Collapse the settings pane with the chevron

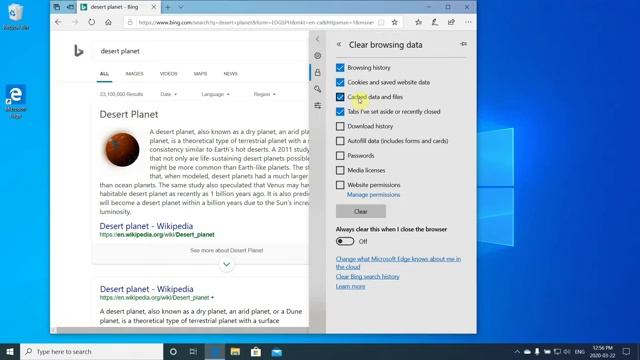[317, 39]
